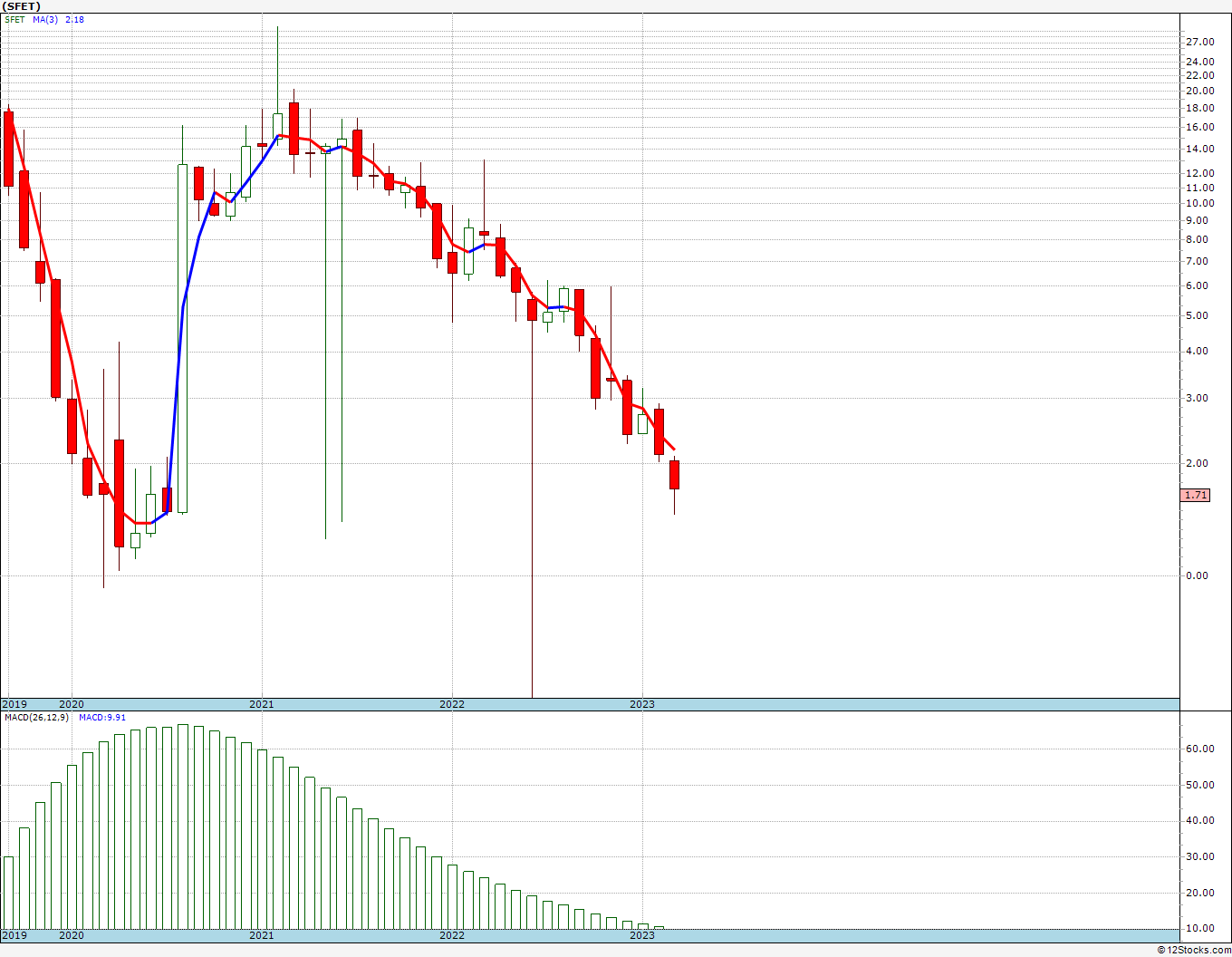Click 2022 on the MACD panel time axis
The width and height of the screenshot is (1232, 957).
tap(451, 935)
